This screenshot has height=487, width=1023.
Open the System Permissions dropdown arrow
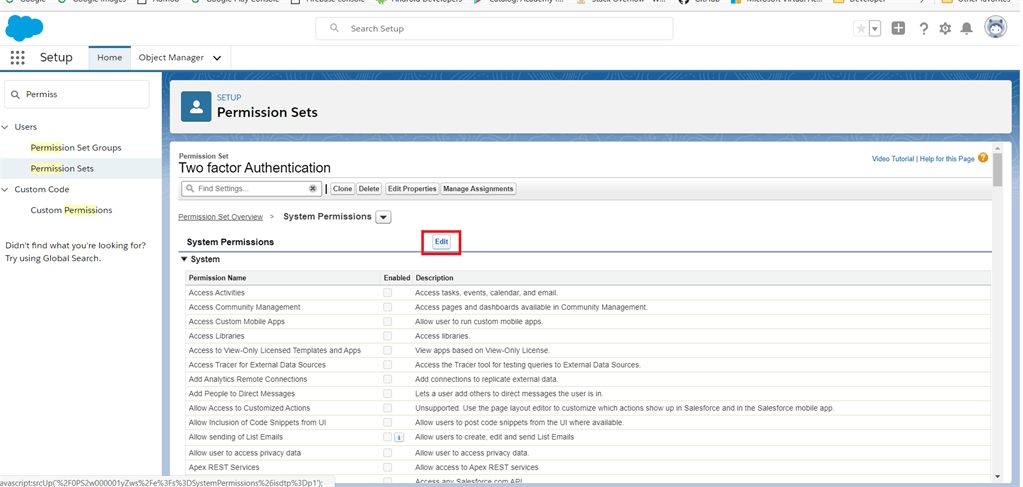pyautogui.click(x=384, y=217)
